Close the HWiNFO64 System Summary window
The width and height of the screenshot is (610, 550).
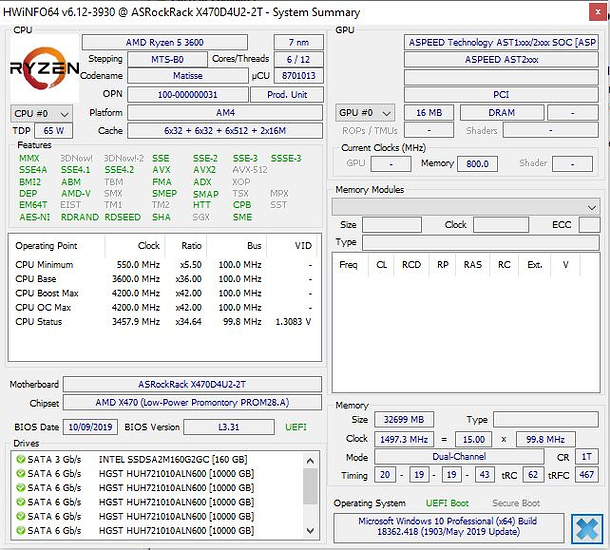pyautogui.click(x=598, y=12)
